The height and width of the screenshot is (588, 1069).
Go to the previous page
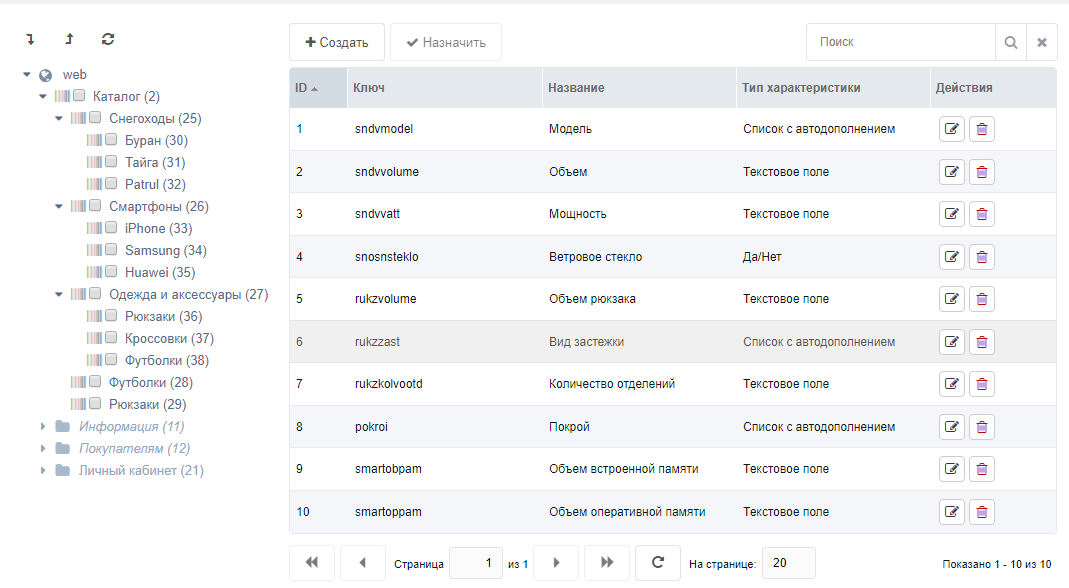coord(363,563)
